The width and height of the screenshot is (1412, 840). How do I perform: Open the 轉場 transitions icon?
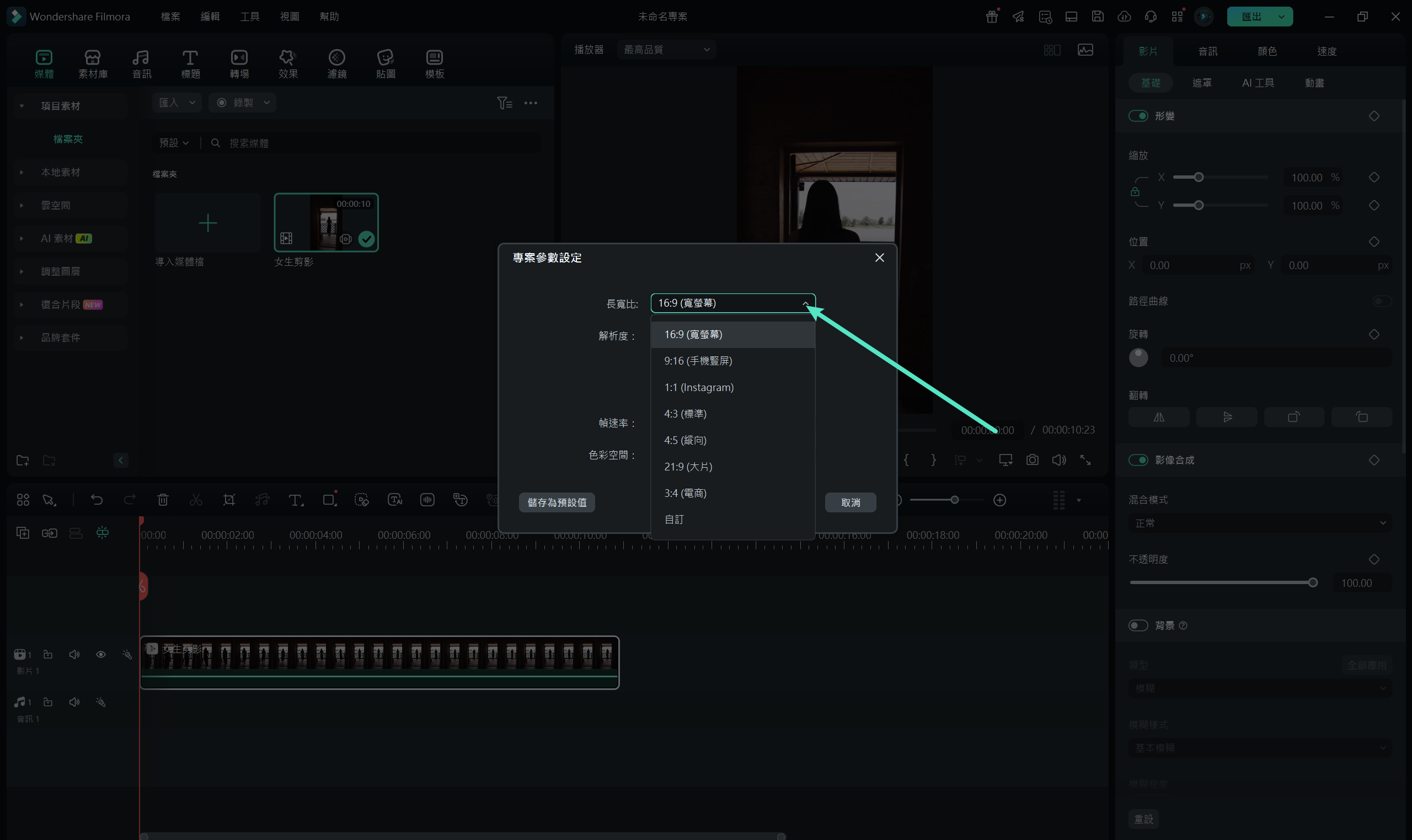coord(239,63)
